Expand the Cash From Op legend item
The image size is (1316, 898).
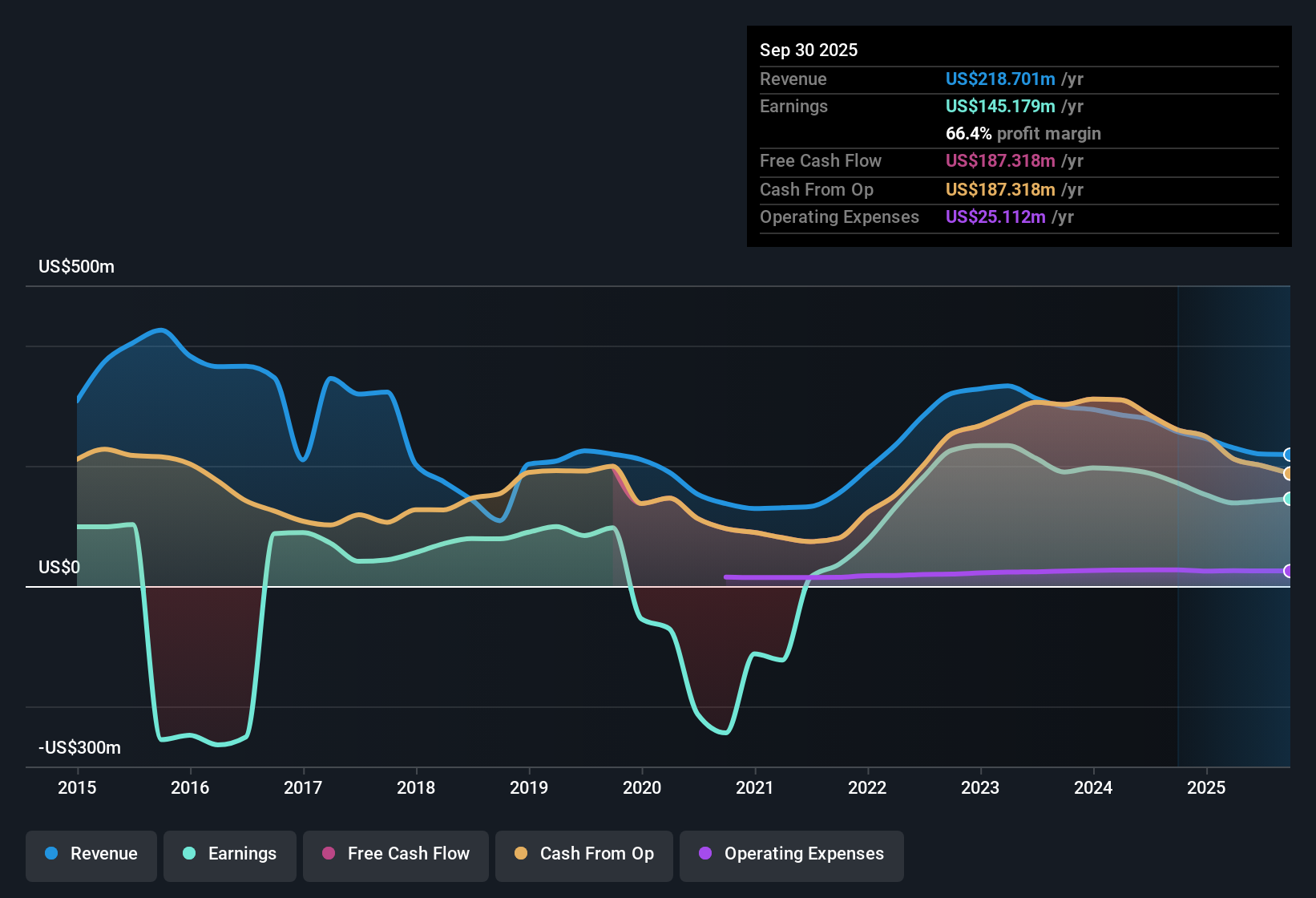[583, 854]
